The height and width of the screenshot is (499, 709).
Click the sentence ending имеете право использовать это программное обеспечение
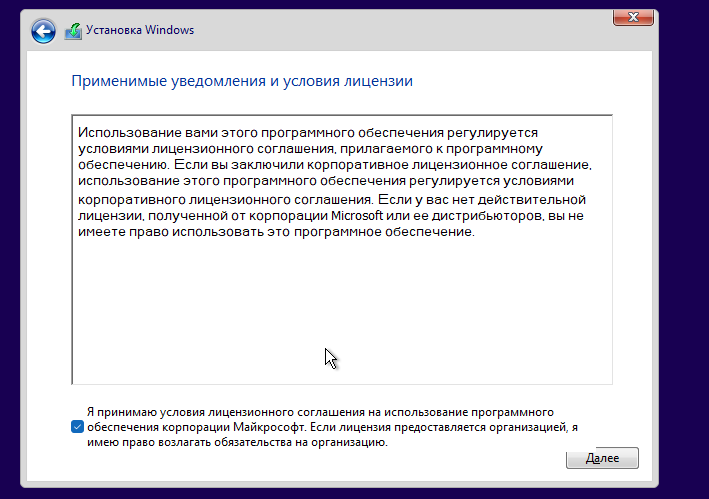click(276, 232)
